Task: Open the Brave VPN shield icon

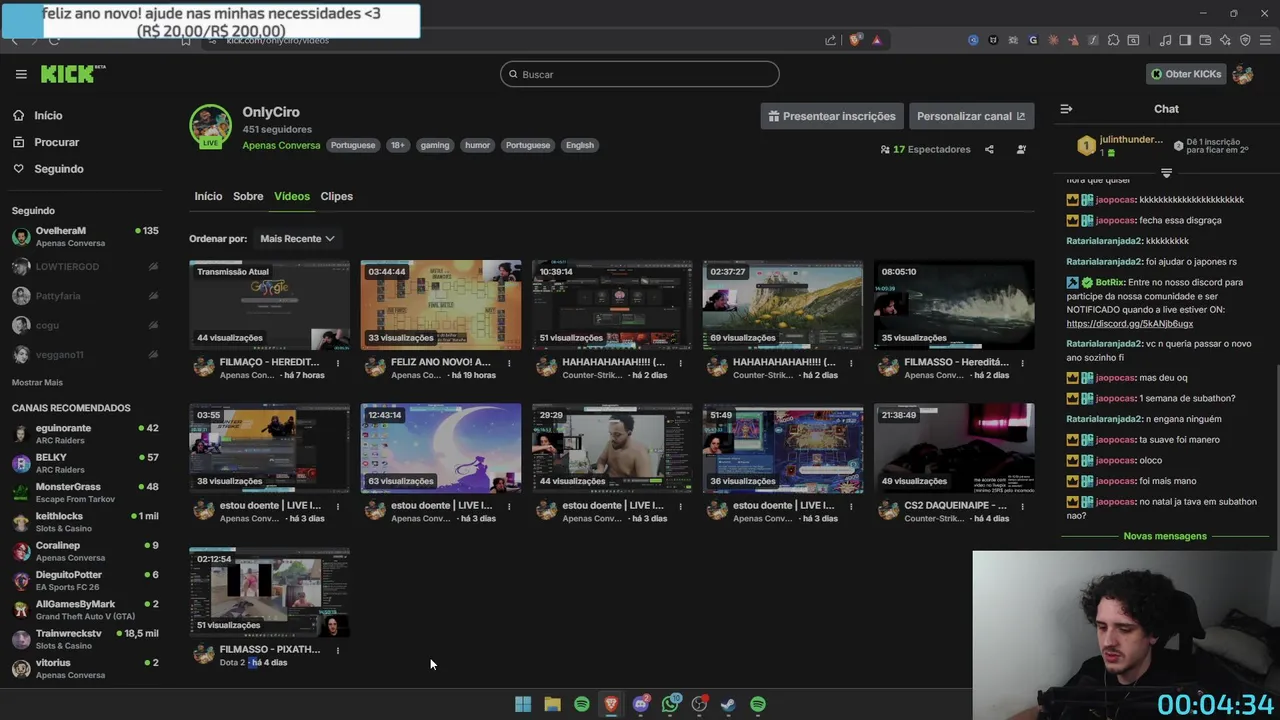Action: [1245, 40]
